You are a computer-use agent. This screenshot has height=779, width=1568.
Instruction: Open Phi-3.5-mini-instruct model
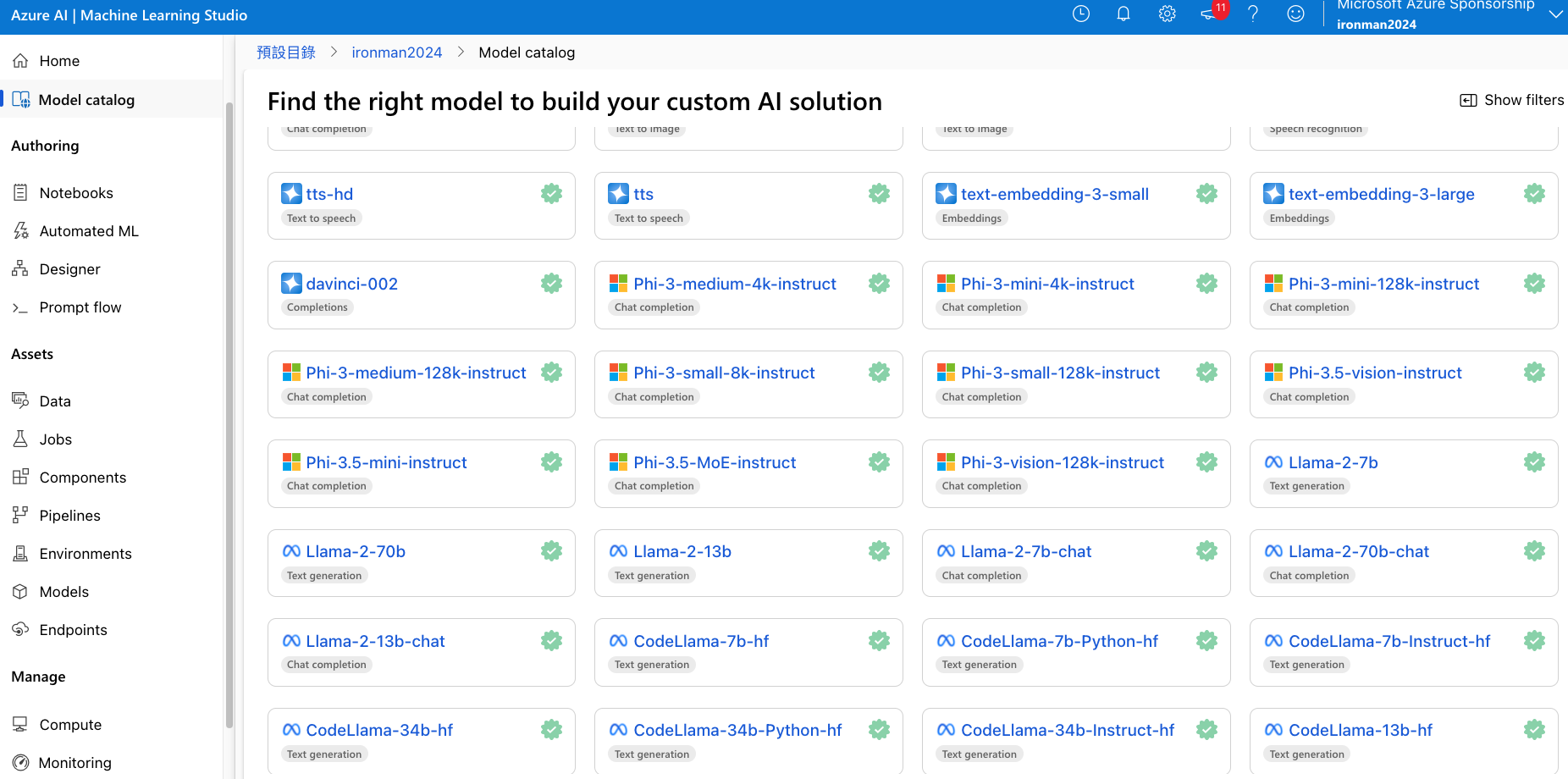386,462
